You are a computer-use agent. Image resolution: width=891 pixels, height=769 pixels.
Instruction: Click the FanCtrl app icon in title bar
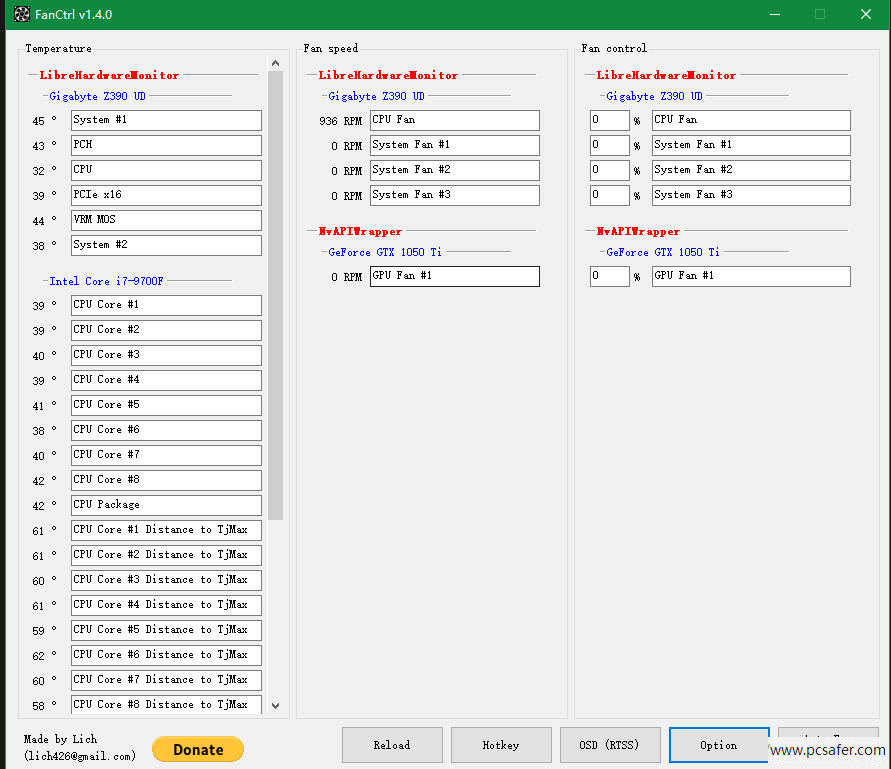pos(21,14)
